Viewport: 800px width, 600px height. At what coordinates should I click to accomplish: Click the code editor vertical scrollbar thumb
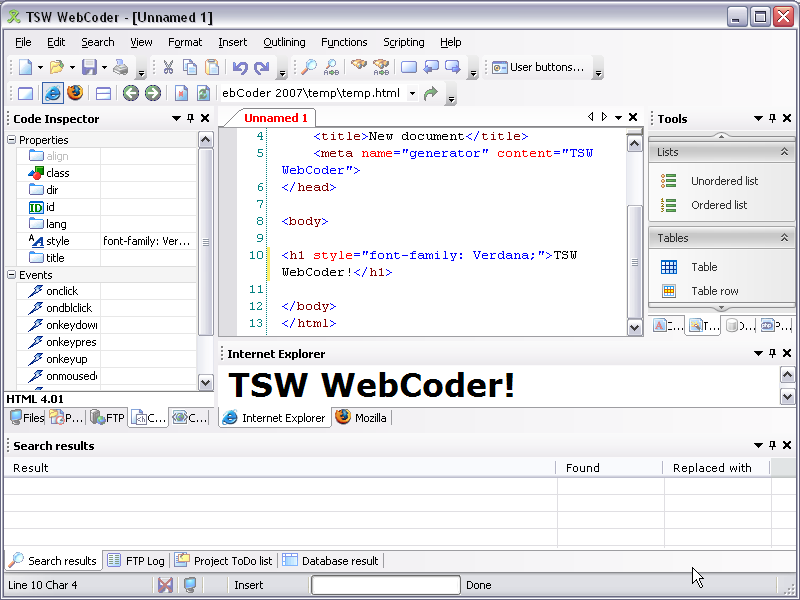pyautogui.click(x=634, y=262)
